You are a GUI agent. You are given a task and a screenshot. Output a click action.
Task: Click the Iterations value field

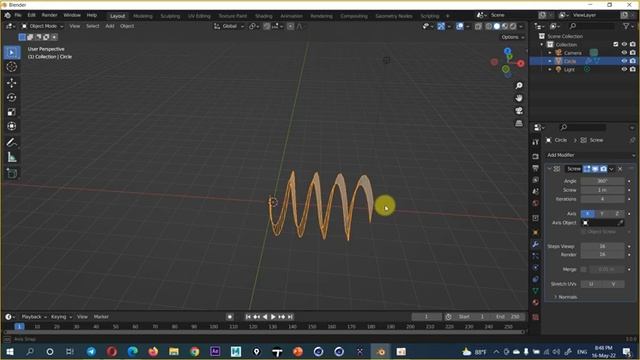(602, 199)
